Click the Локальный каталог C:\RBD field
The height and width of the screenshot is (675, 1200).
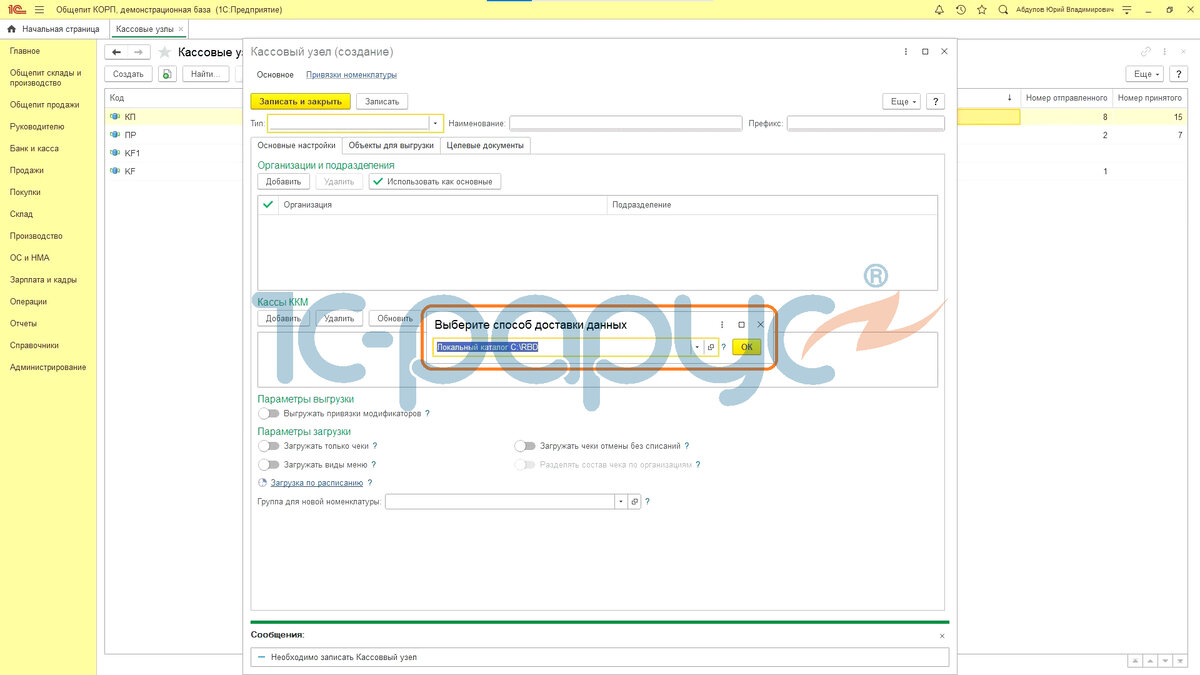[x=563, y=347]
